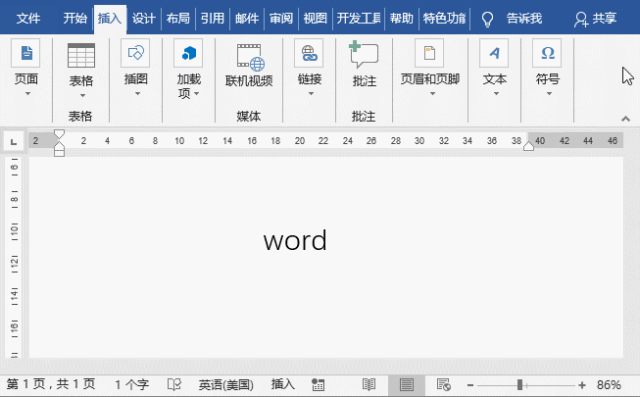Switch to web layout view
640x397 pixels.
pyautogui.click(x=443, y=384)
